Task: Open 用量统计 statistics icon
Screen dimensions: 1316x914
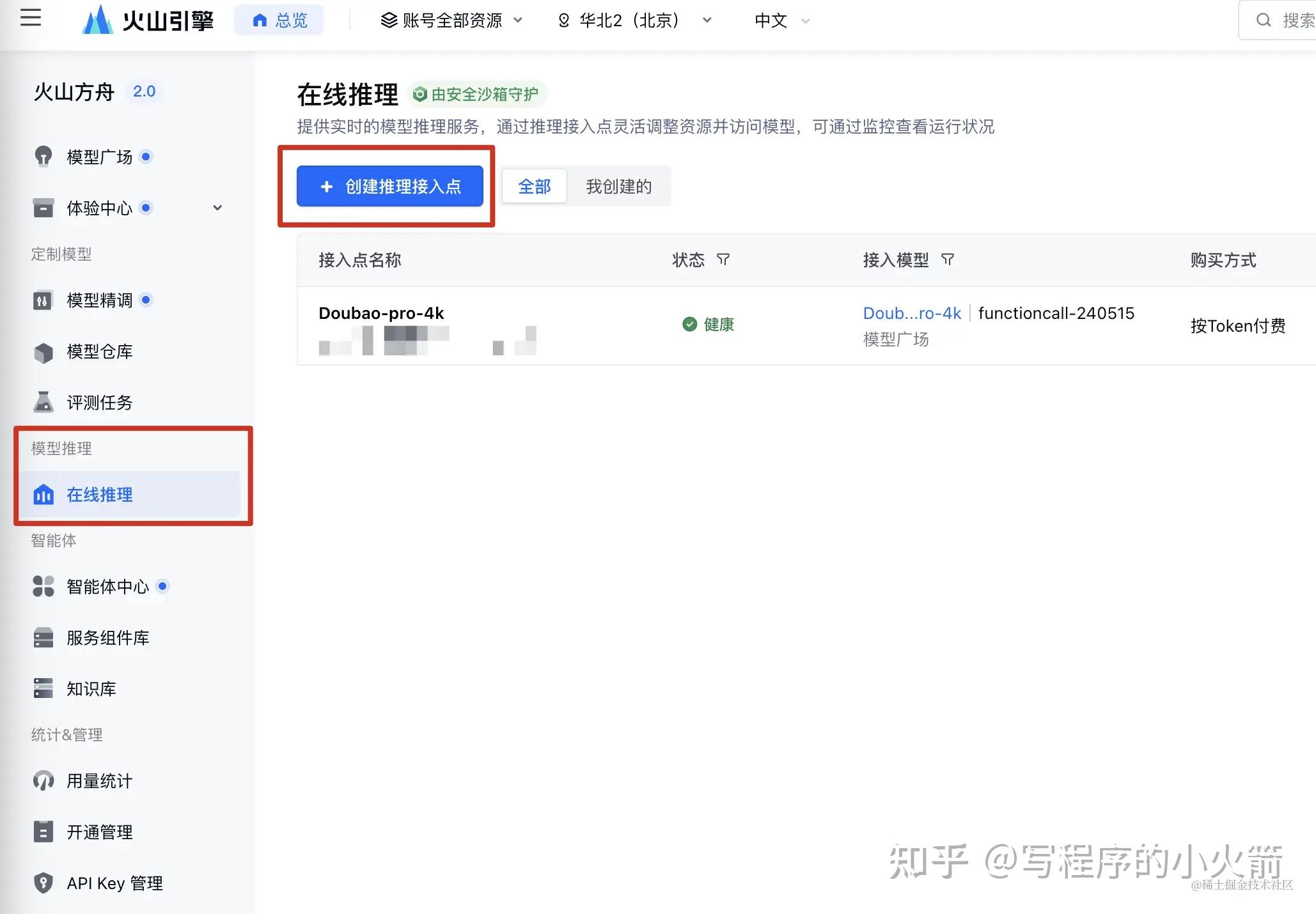Action: pyautogui.click(x=43, y=780)
